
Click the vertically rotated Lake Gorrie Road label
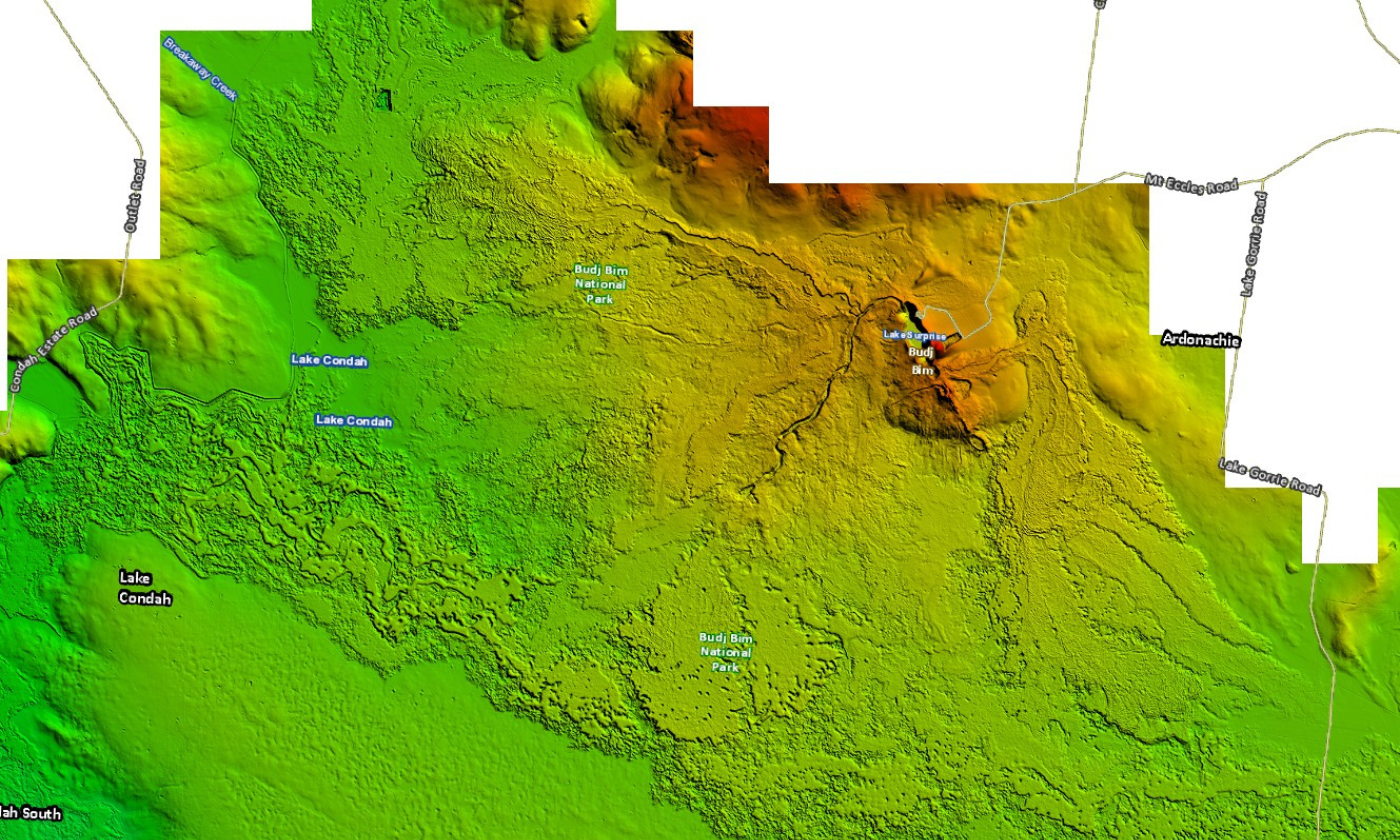[x=1253, y=246]
